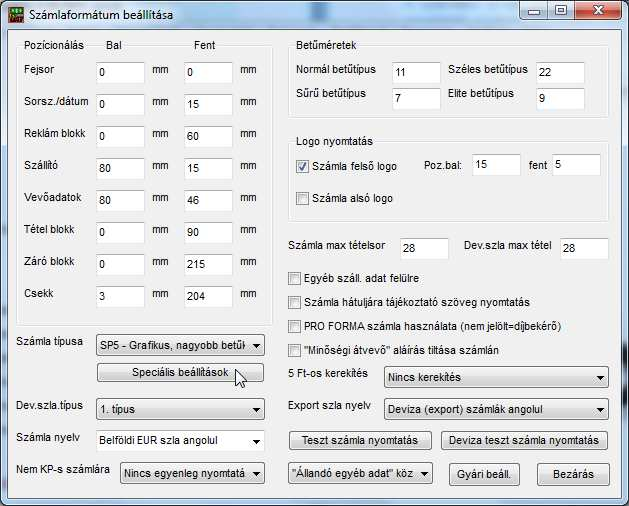Click the Speciális beállítások button
Screen dimensions: 629x506
pos(180,372)
